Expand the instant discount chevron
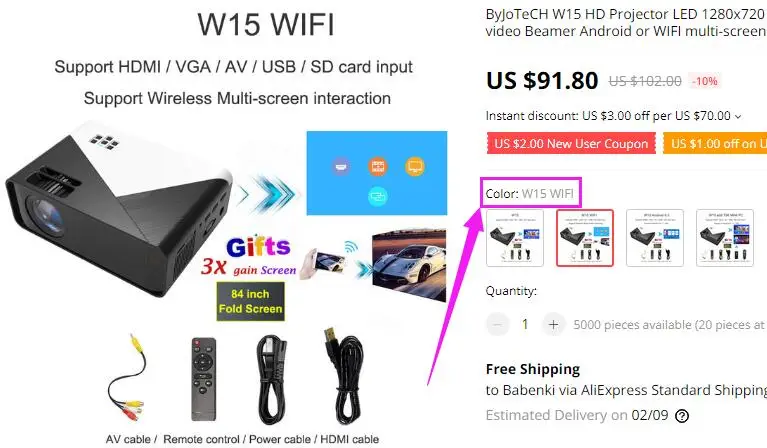The height and width of the screenshot is (448, 767). (x=738, y=116)
